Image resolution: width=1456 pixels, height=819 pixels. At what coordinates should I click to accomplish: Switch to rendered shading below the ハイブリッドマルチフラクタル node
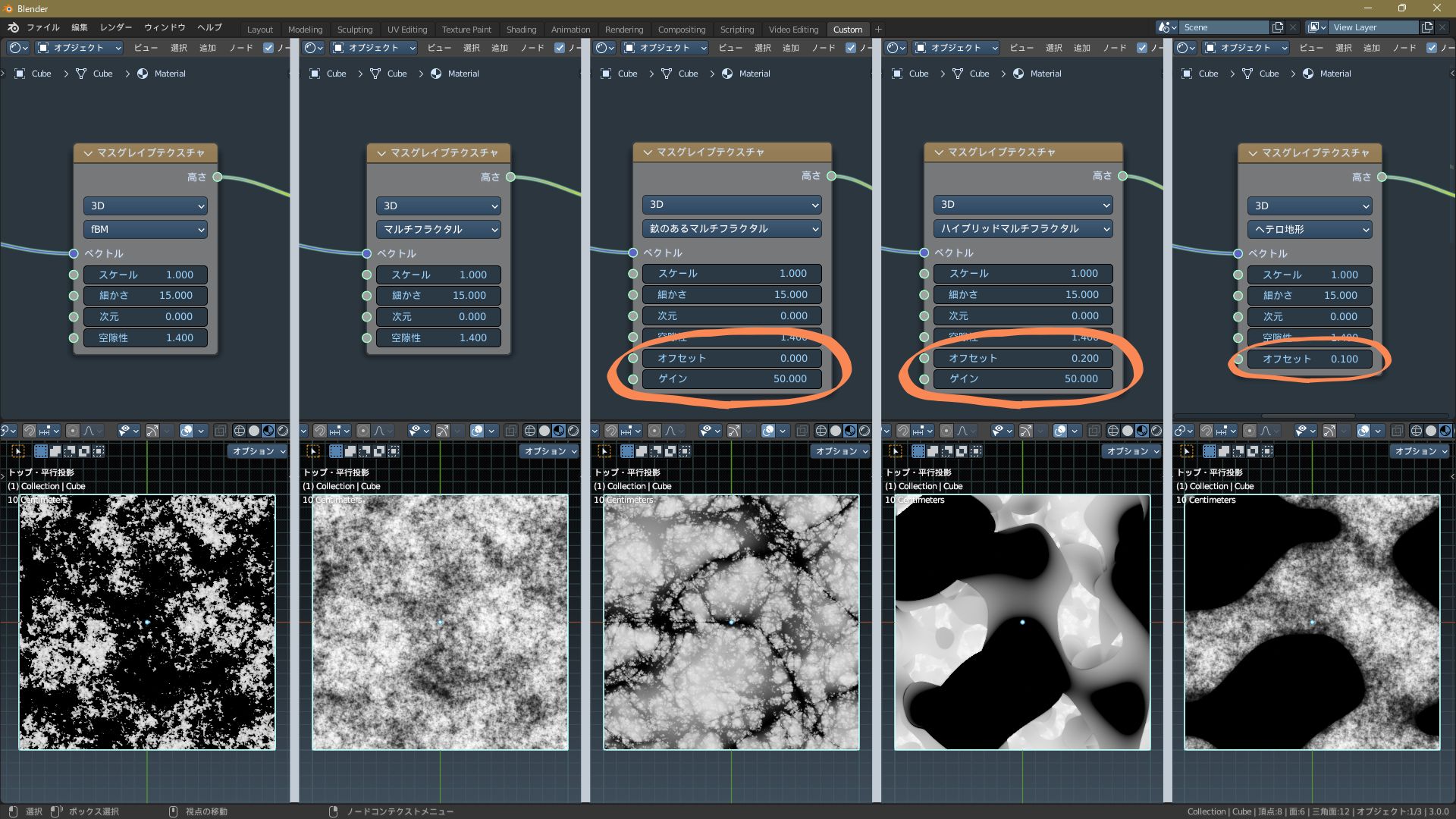point(1156,431)
